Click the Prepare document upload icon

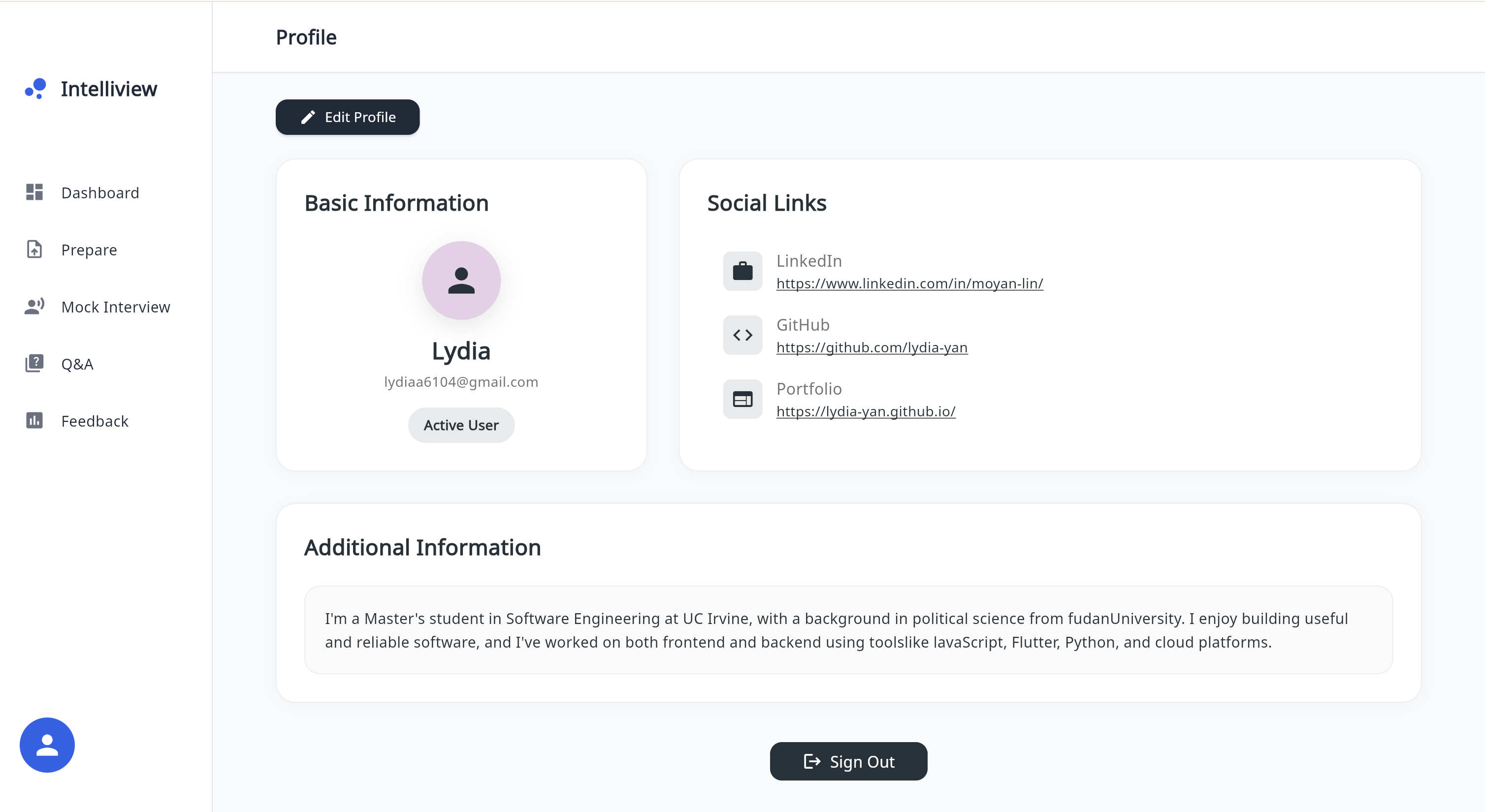(x=34, y=250)
